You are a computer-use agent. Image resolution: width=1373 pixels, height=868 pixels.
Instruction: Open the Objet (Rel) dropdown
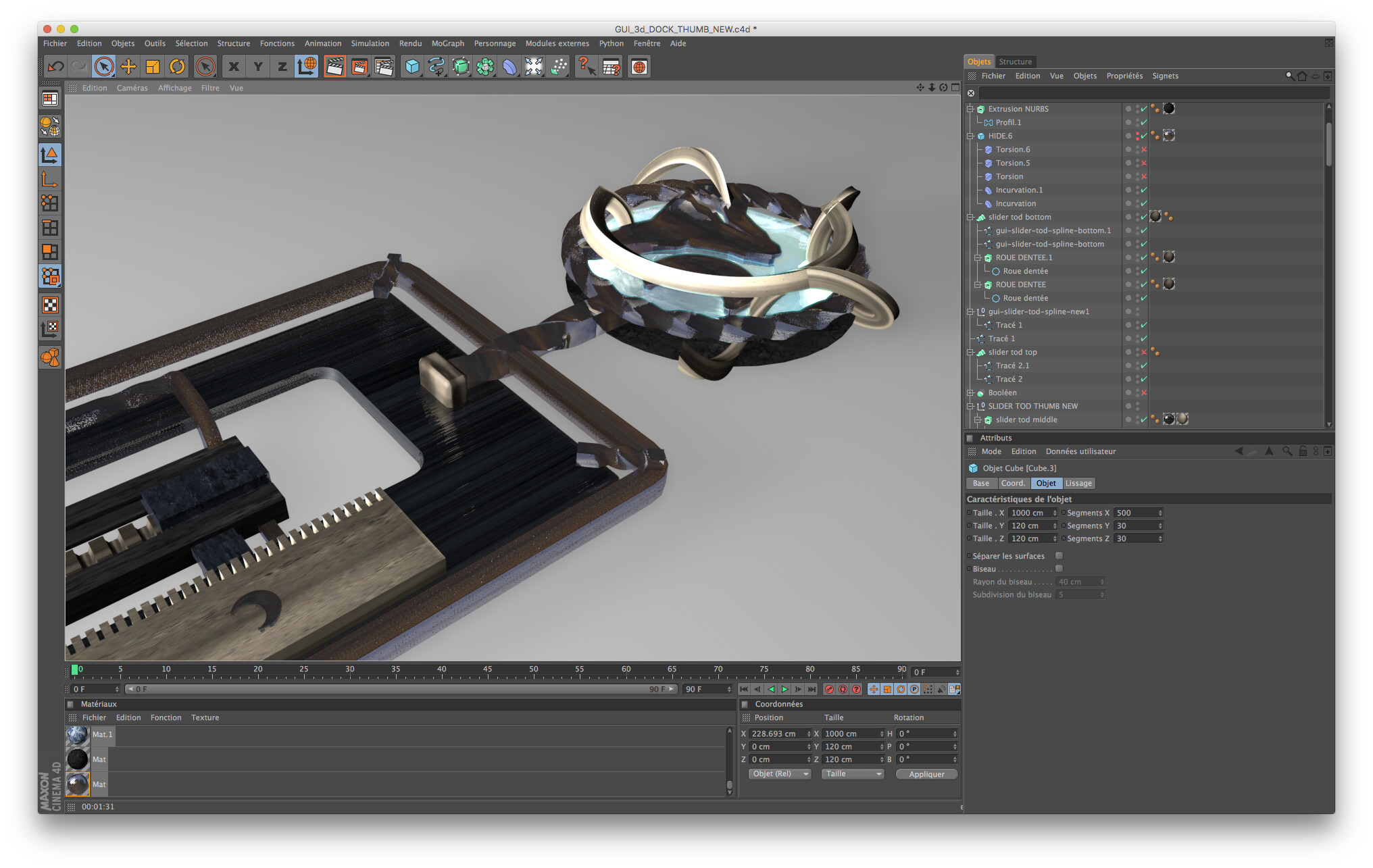click(x=779, y=774)
